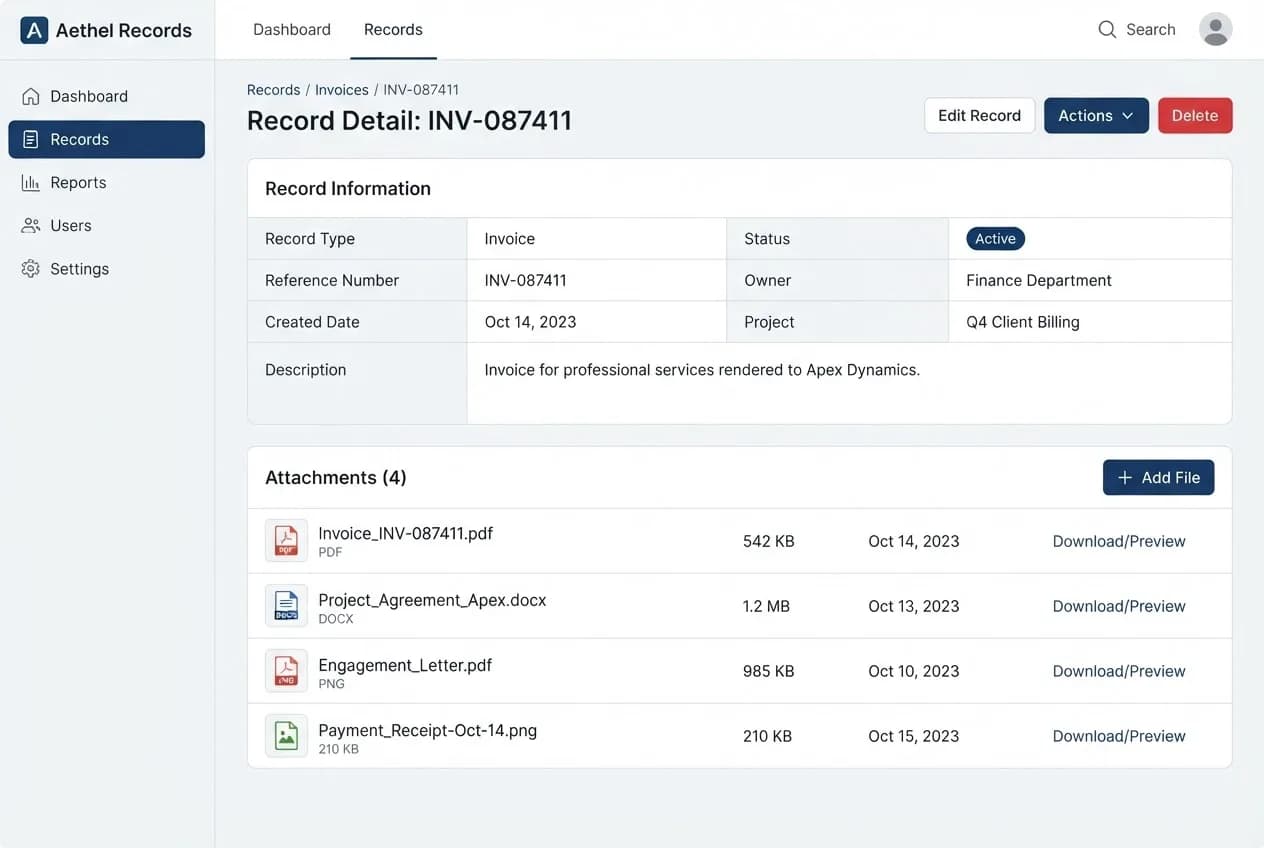Click the Finance Department owner value
1264x848 pixels.
tap(1039, 281)
